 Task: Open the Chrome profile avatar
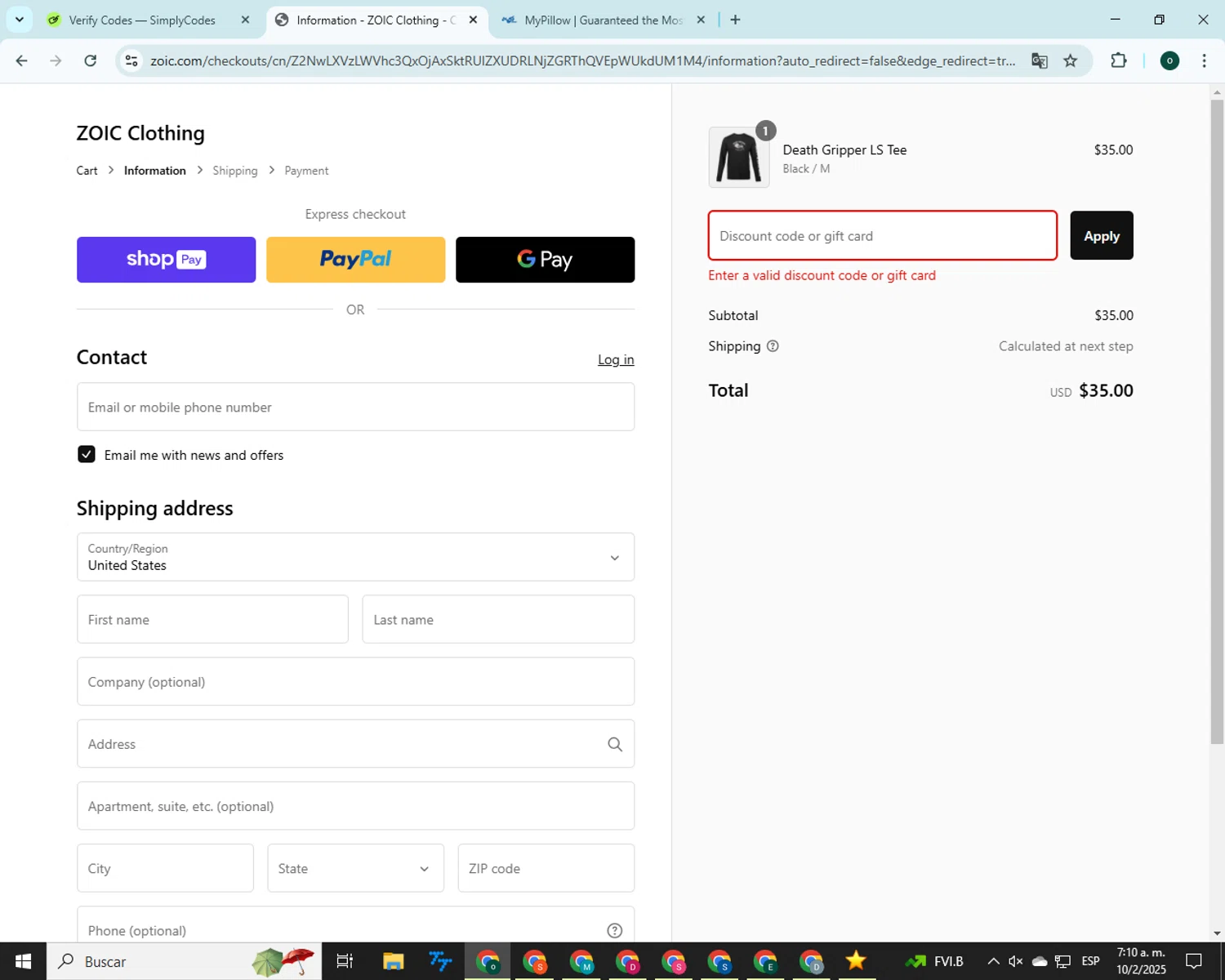click(x=1169, y=60)
